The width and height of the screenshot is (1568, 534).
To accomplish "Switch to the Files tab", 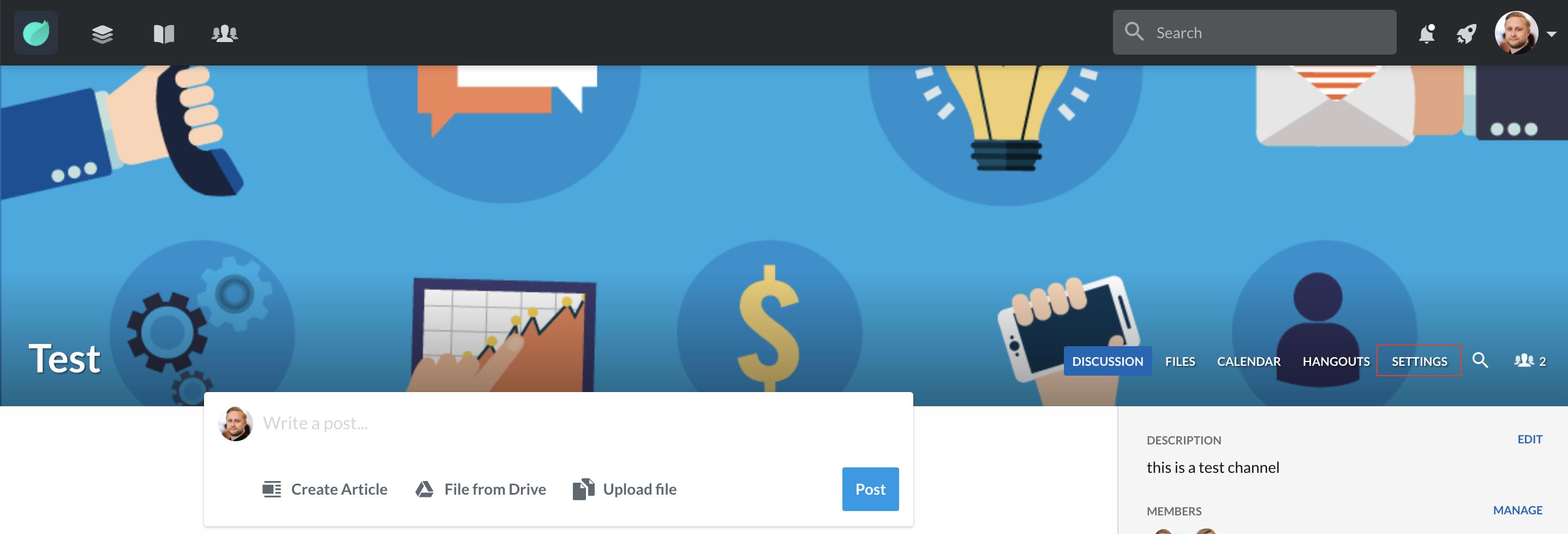I will pos(1180,361).
